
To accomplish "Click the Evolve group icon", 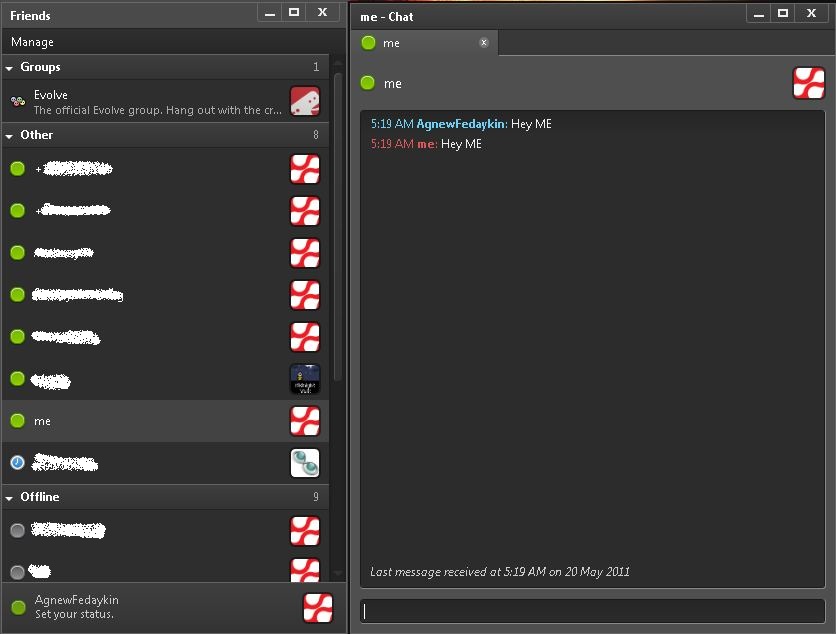I will (17, 101).
